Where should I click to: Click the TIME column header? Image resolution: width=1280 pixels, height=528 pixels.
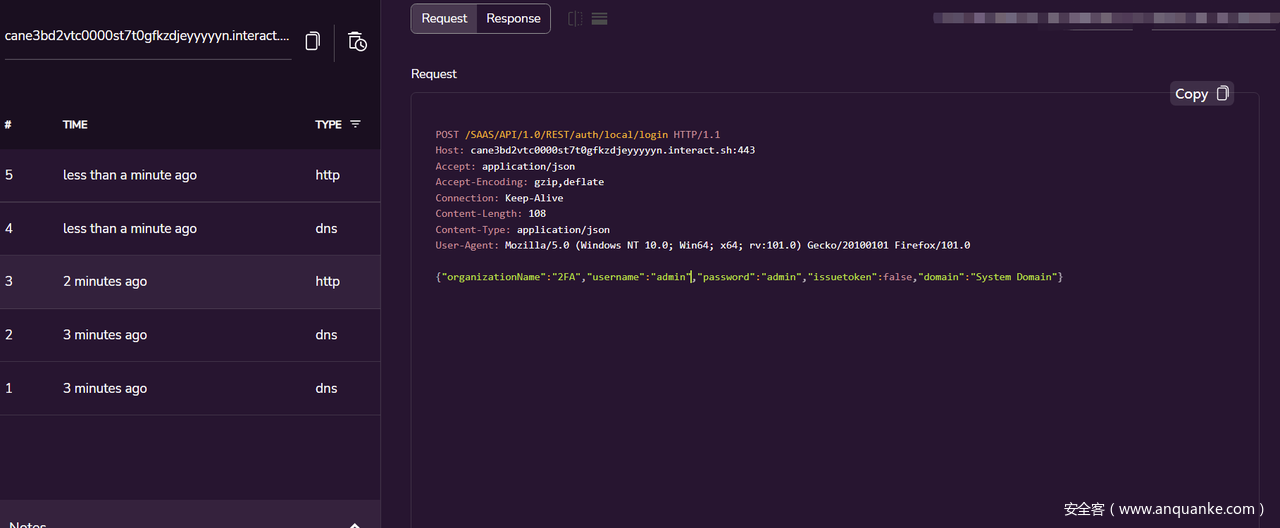pos(75,125)
